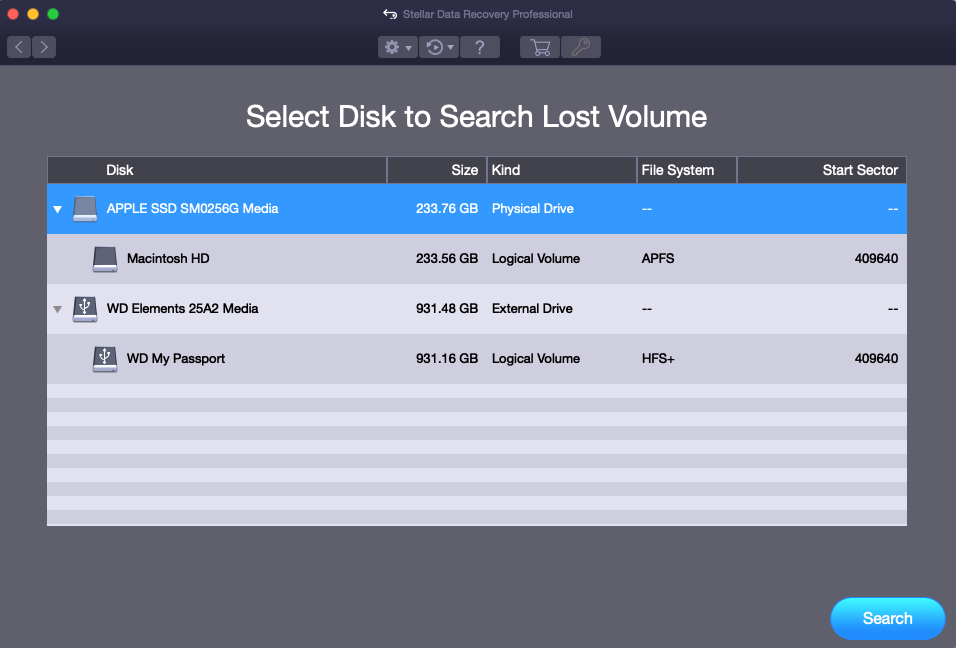Select the Macintosh HD volume icon
Image resolution: width=956 pixels, height=648 pixels.
pyautogui.click(x=105, y=258)
